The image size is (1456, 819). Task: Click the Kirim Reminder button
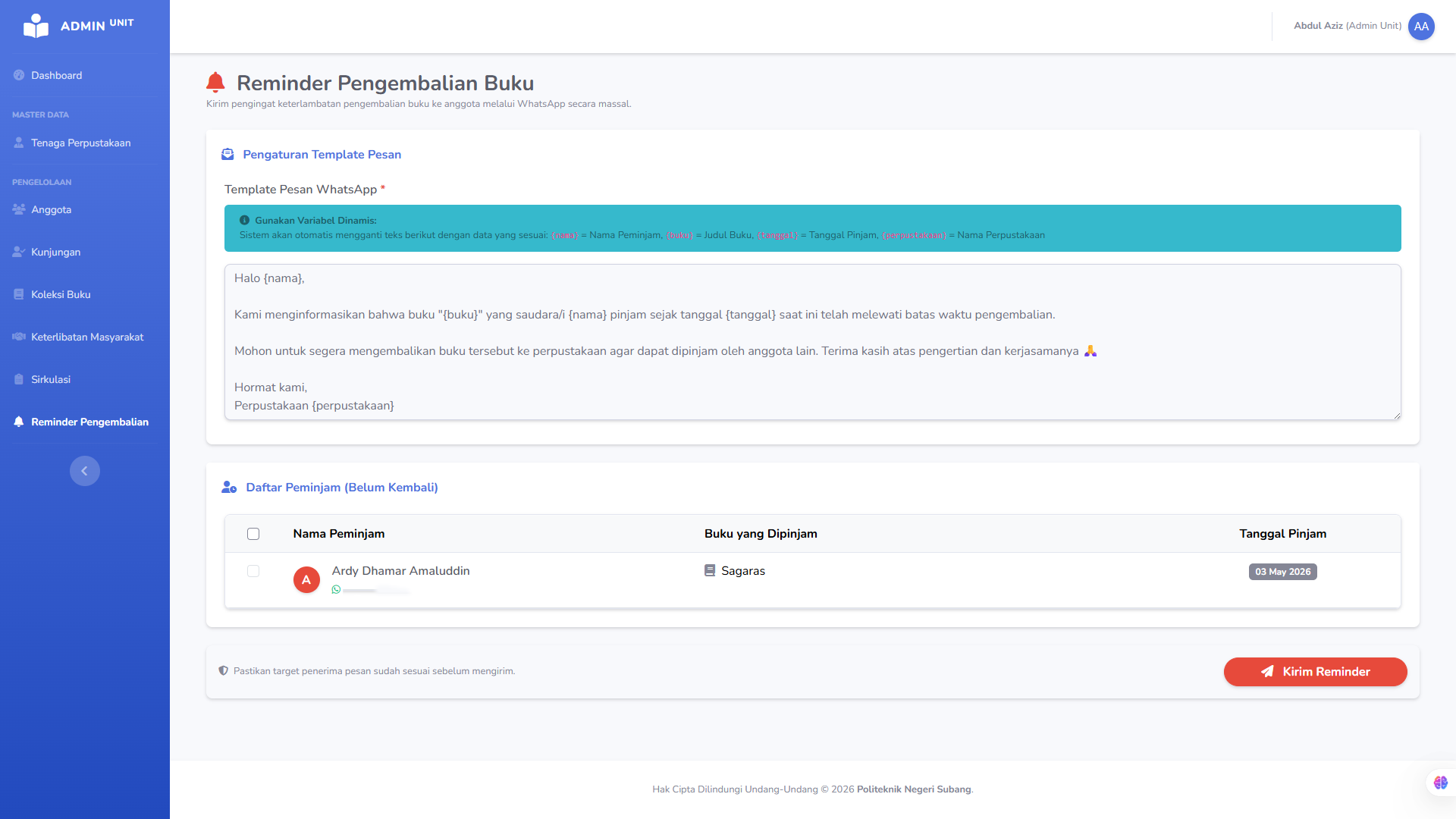pos(1315,672)
